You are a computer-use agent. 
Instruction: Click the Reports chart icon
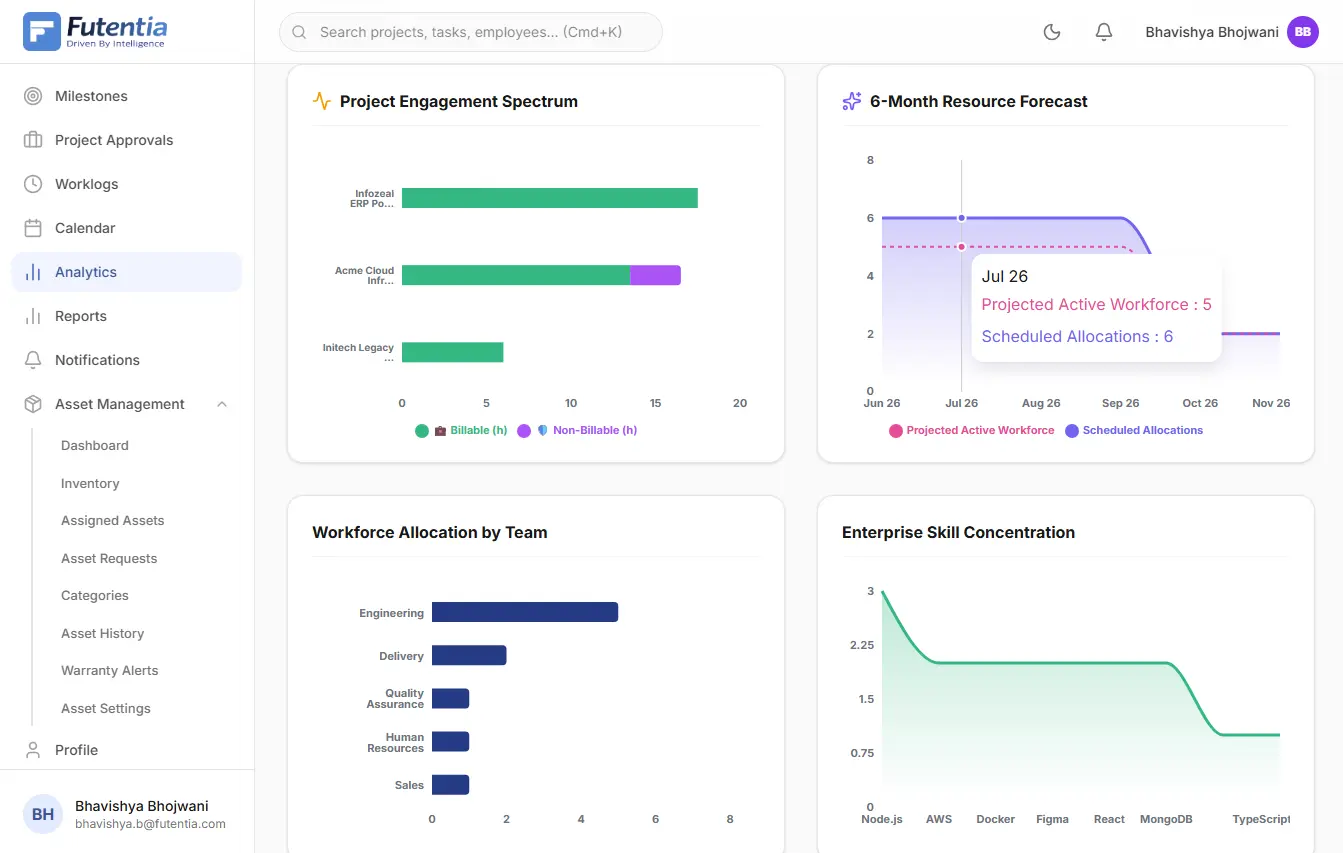[33, 316]
